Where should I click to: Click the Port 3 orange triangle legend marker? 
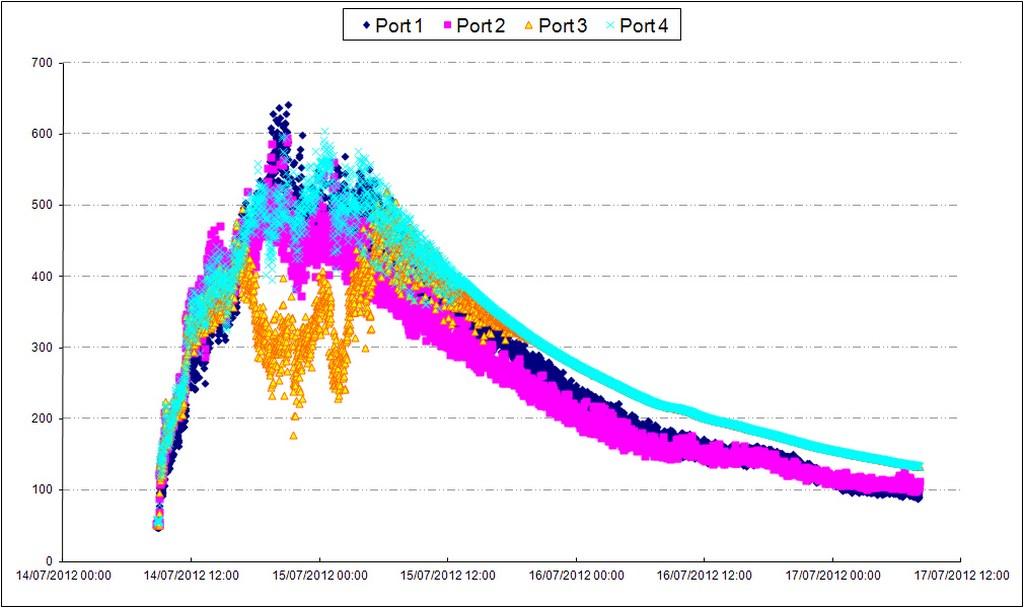(528, 26)
